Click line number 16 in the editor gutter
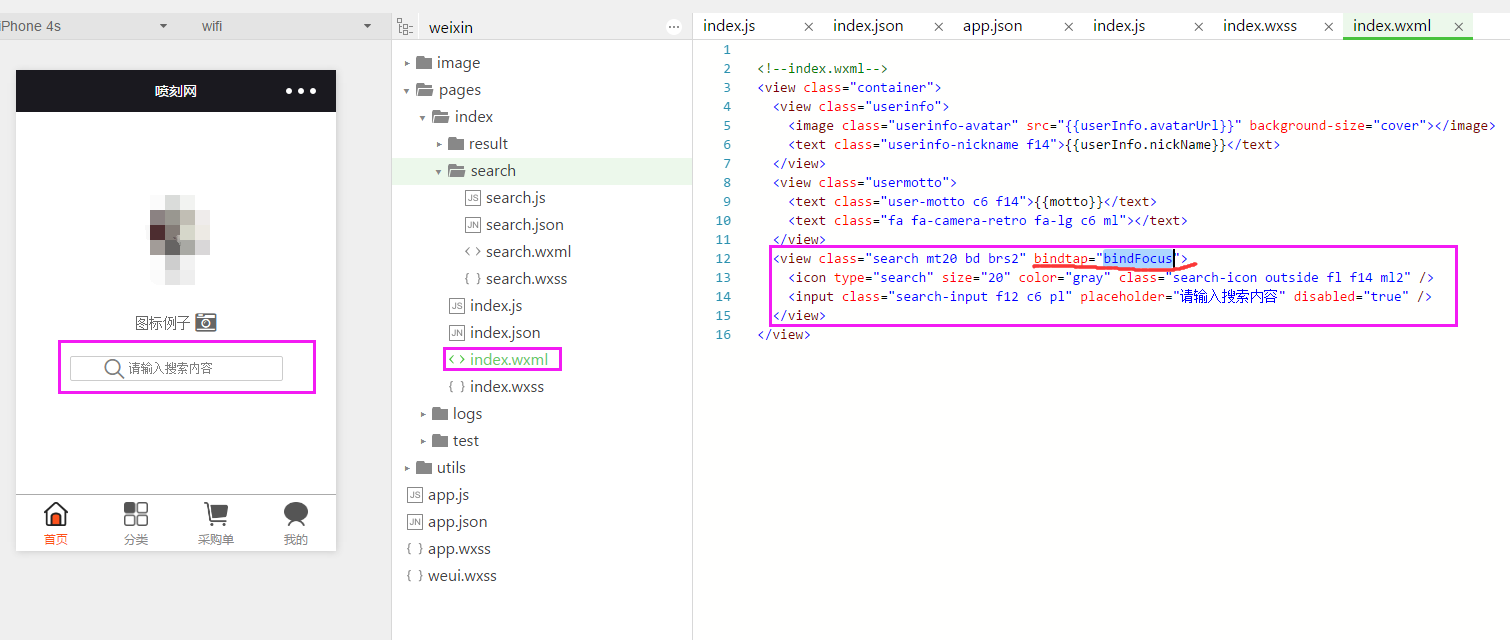 pyautogui.click(x=724, y=334)
